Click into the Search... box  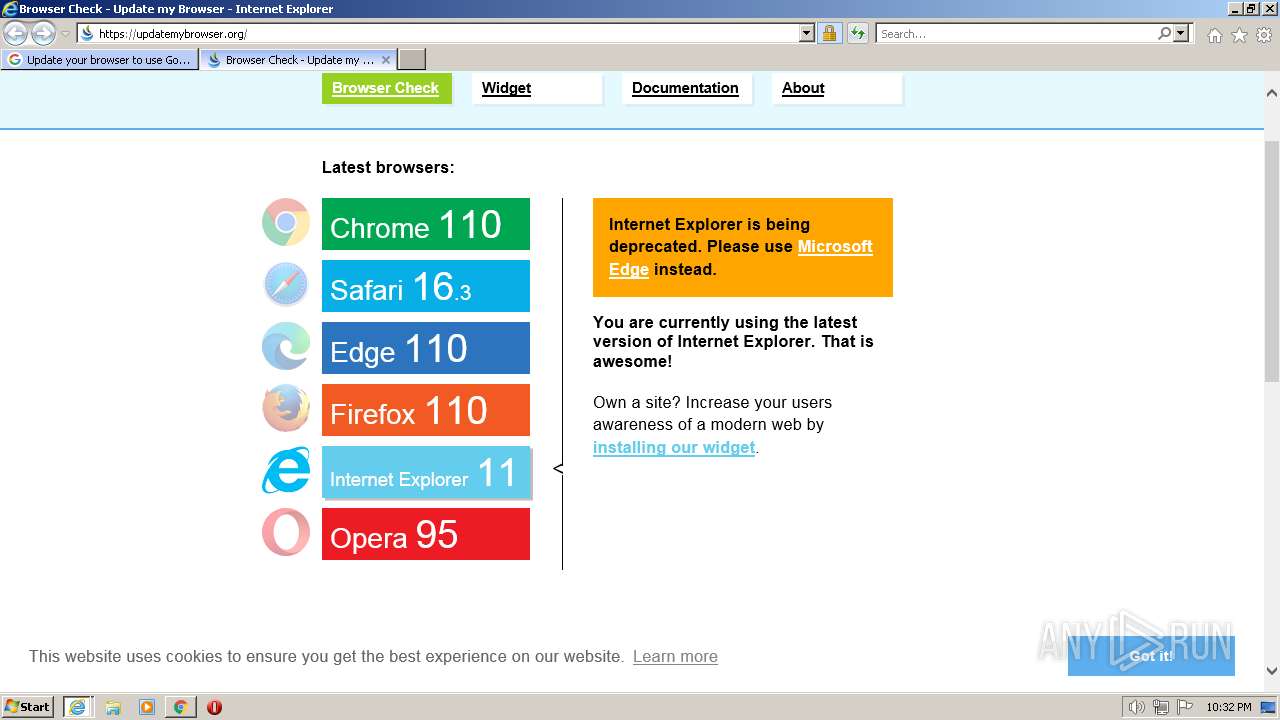point(1015,33)
